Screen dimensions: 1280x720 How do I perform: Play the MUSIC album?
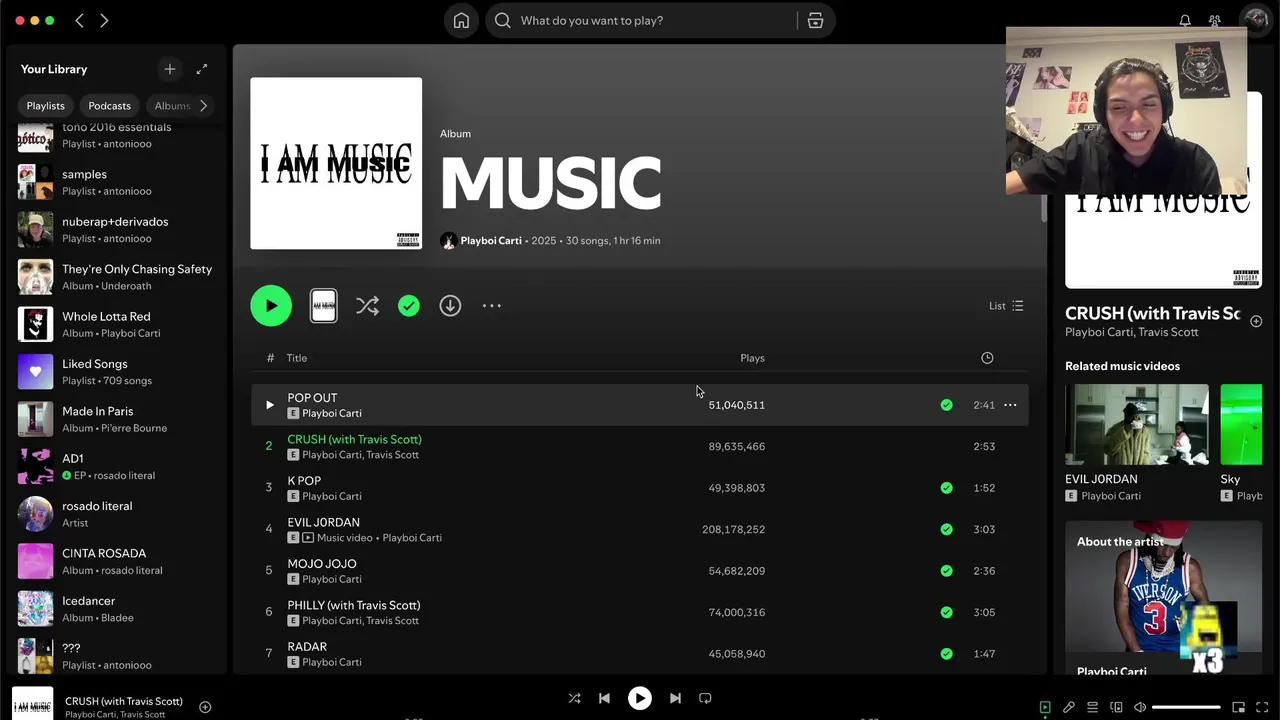(271, 306)
